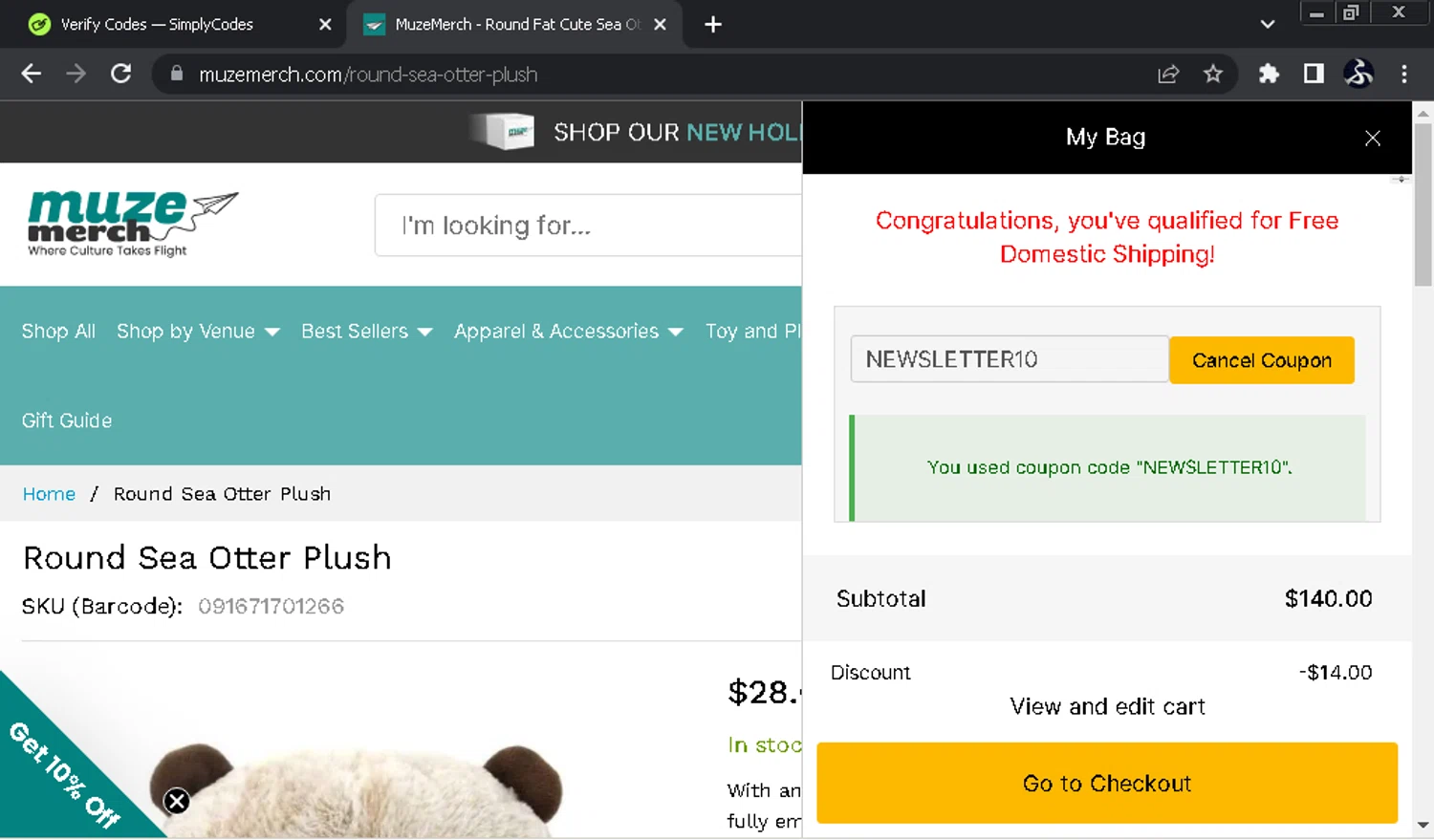Click the My Bag header title
The width and height of the screenshot is (1434, 840).
(x=1106, y=137)
